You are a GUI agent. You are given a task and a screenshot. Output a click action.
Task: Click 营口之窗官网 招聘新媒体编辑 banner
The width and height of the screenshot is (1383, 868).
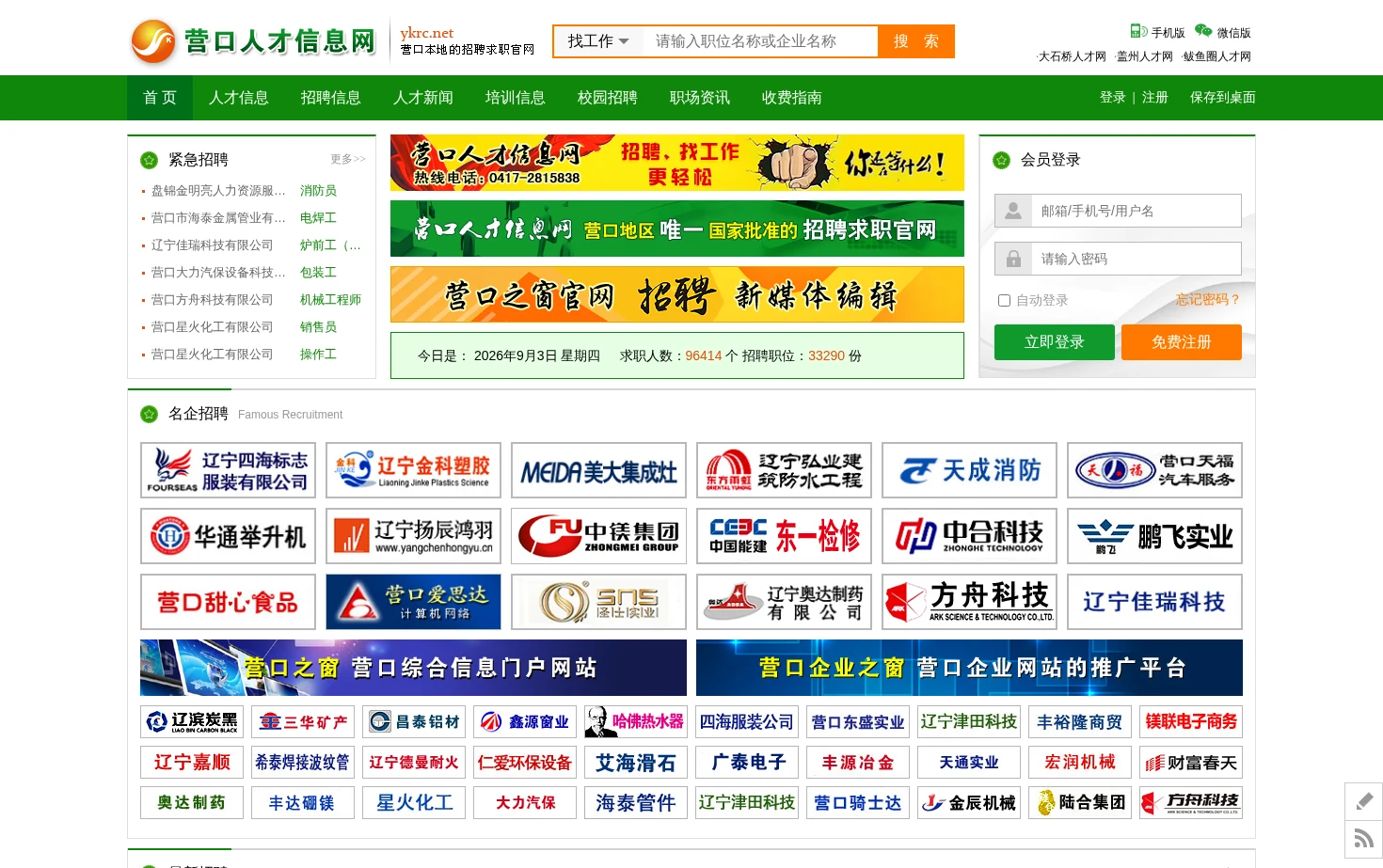click(677, 294)
